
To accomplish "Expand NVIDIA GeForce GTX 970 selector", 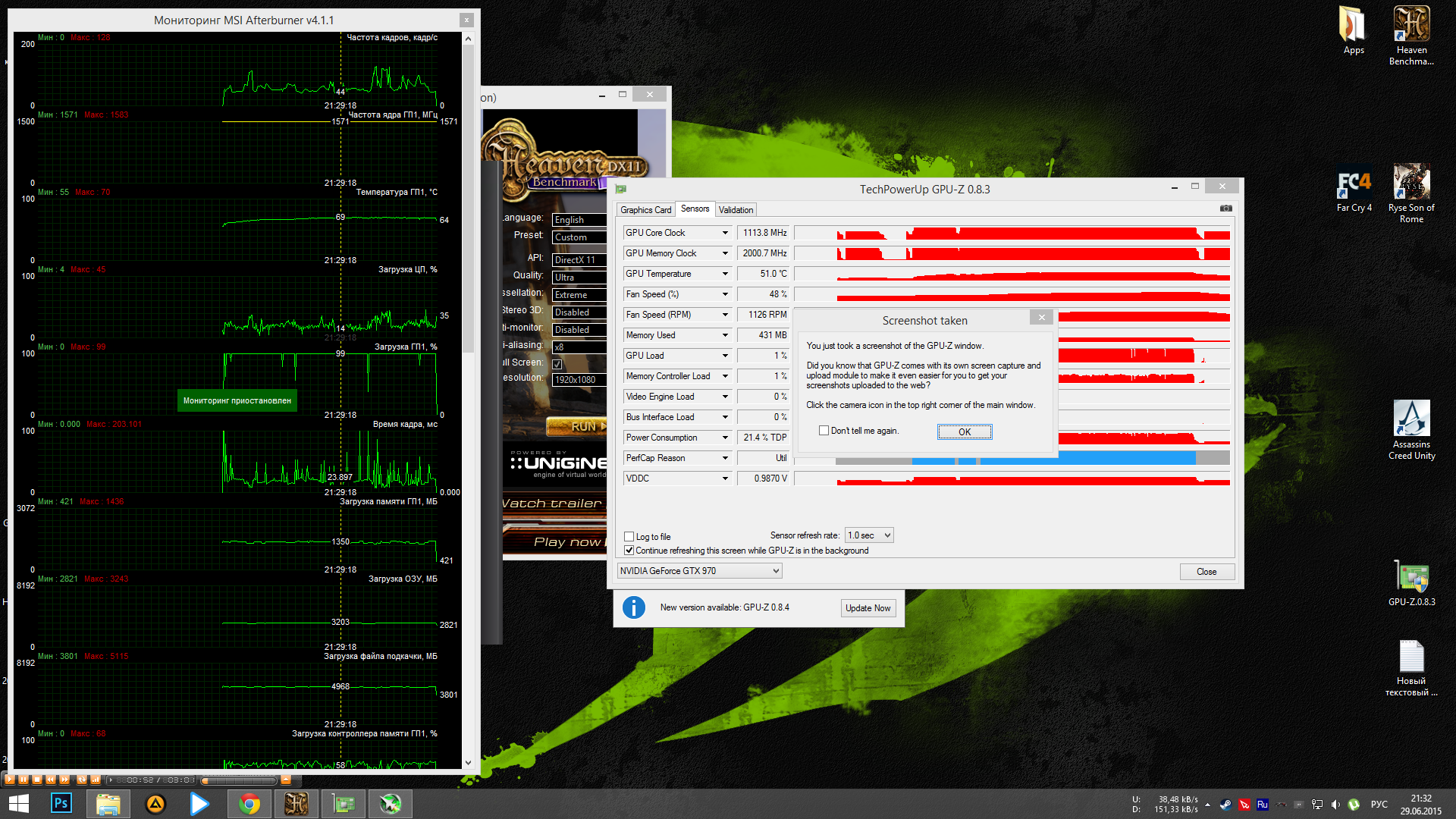I will click(x=699, y=571).
